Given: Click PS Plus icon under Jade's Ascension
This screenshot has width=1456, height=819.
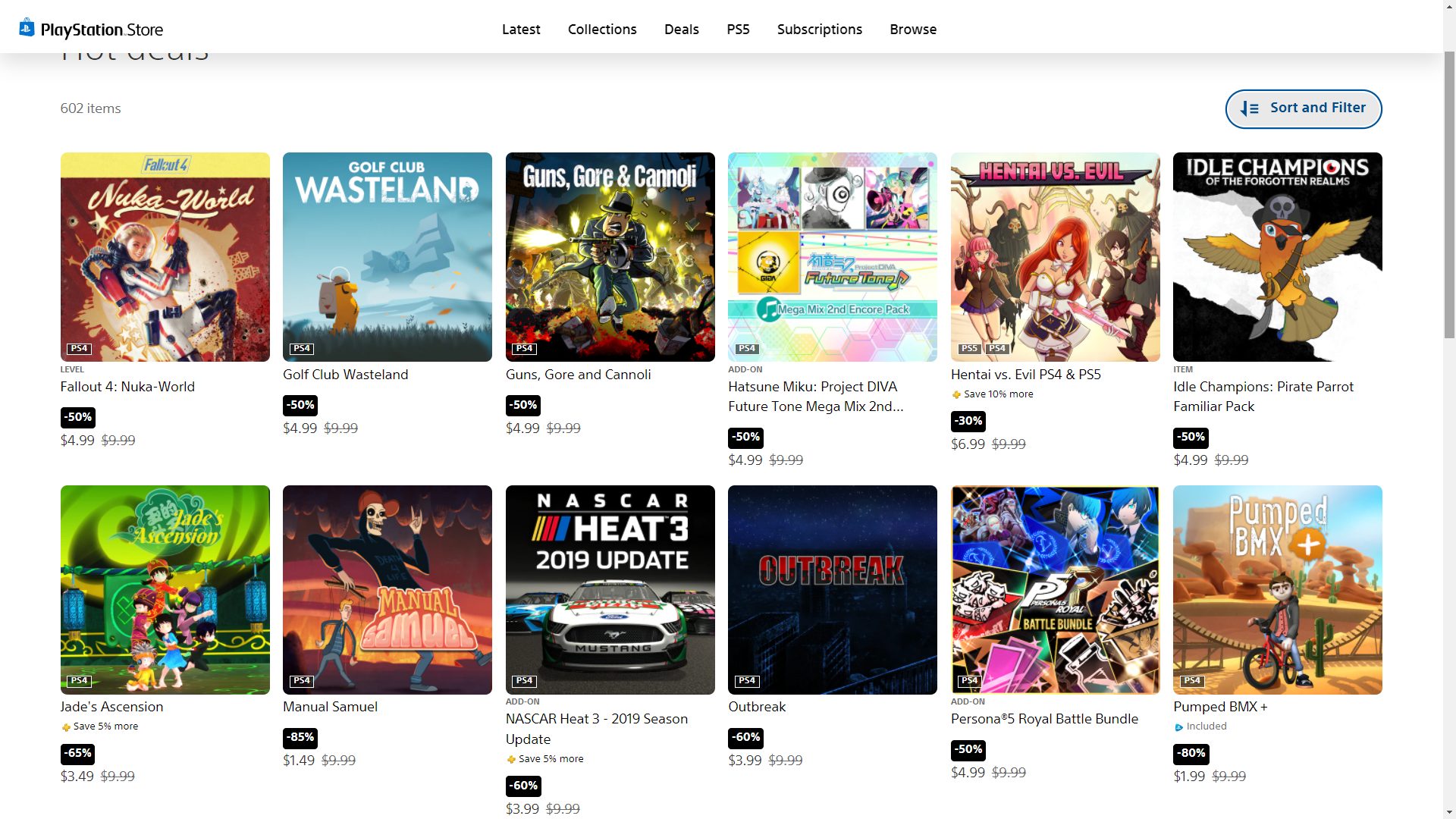Looking at the screenshot, I should (x=66, y=726).
